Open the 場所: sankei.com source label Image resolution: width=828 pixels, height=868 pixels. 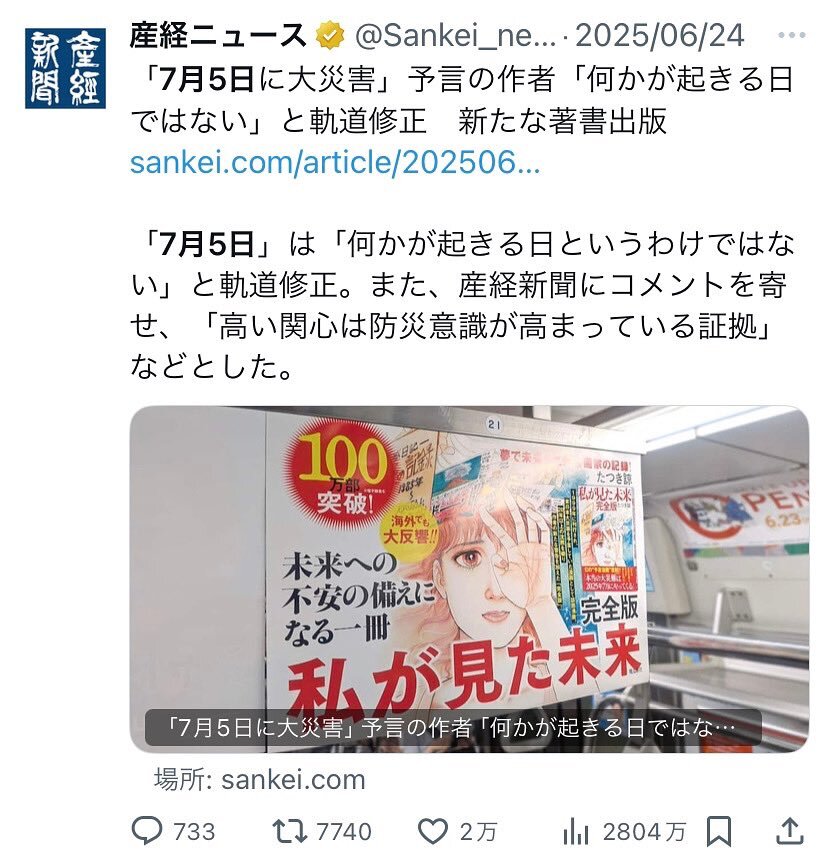[x=260, y=780]
